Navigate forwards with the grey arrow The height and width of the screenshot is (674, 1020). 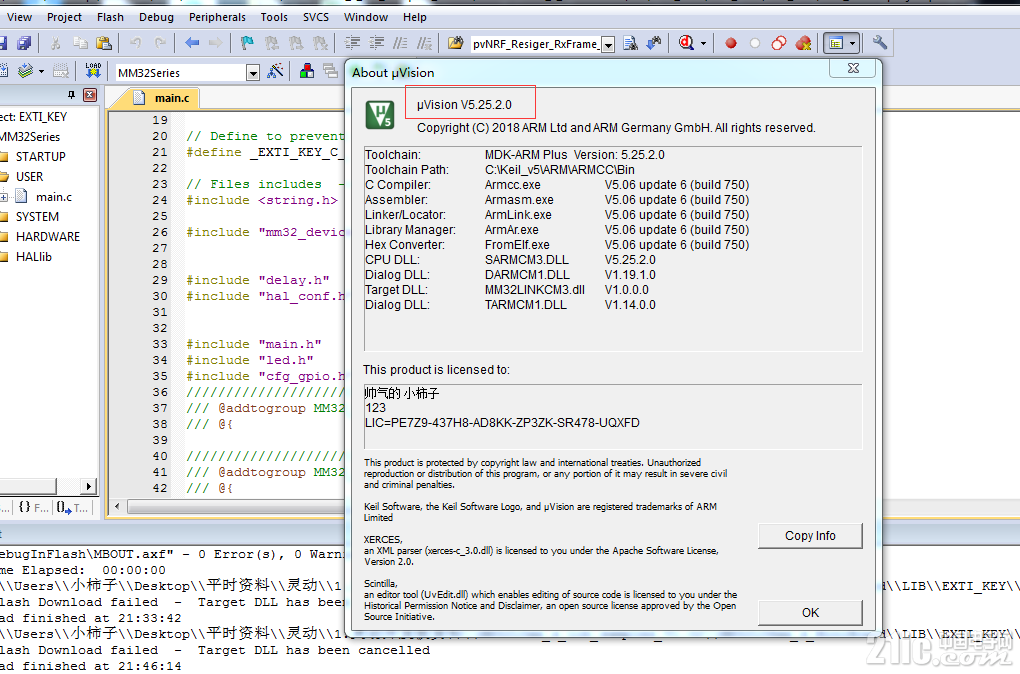click(x=215, y=44)
